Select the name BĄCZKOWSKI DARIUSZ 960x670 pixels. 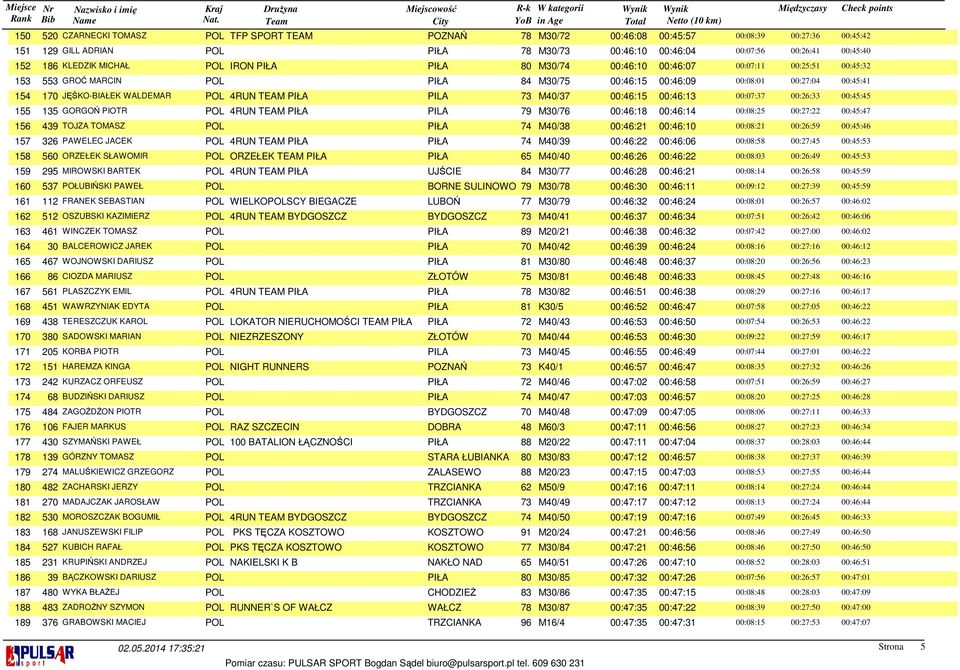click(109, 578)
